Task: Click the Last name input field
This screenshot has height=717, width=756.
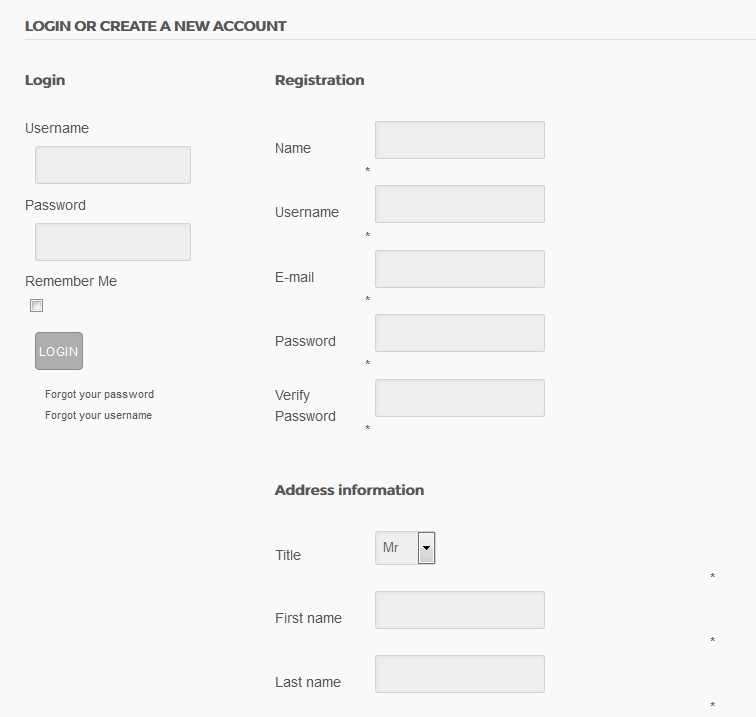Action: [460, 674]
